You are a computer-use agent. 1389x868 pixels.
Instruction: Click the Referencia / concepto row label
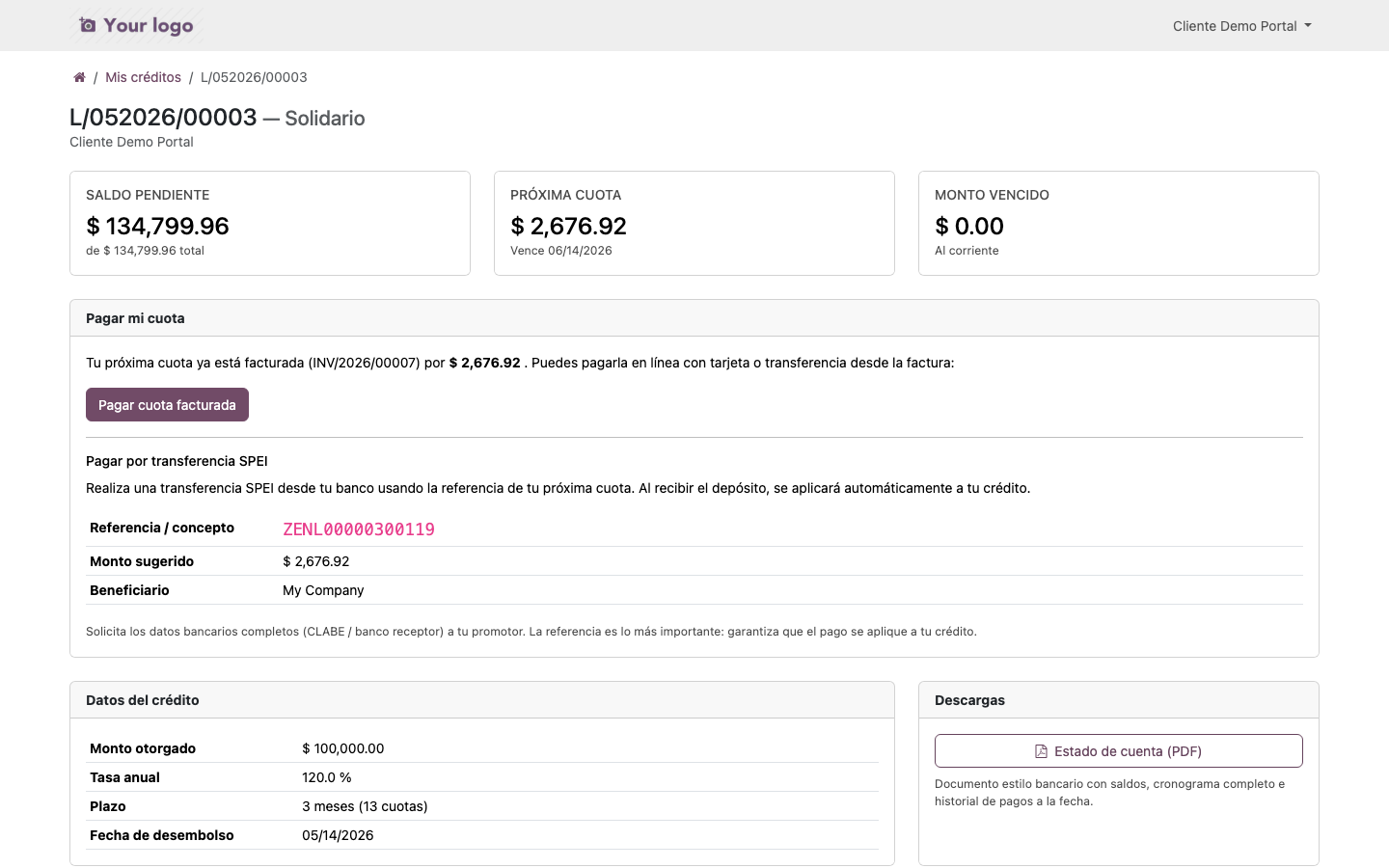[x=162, y=528]
